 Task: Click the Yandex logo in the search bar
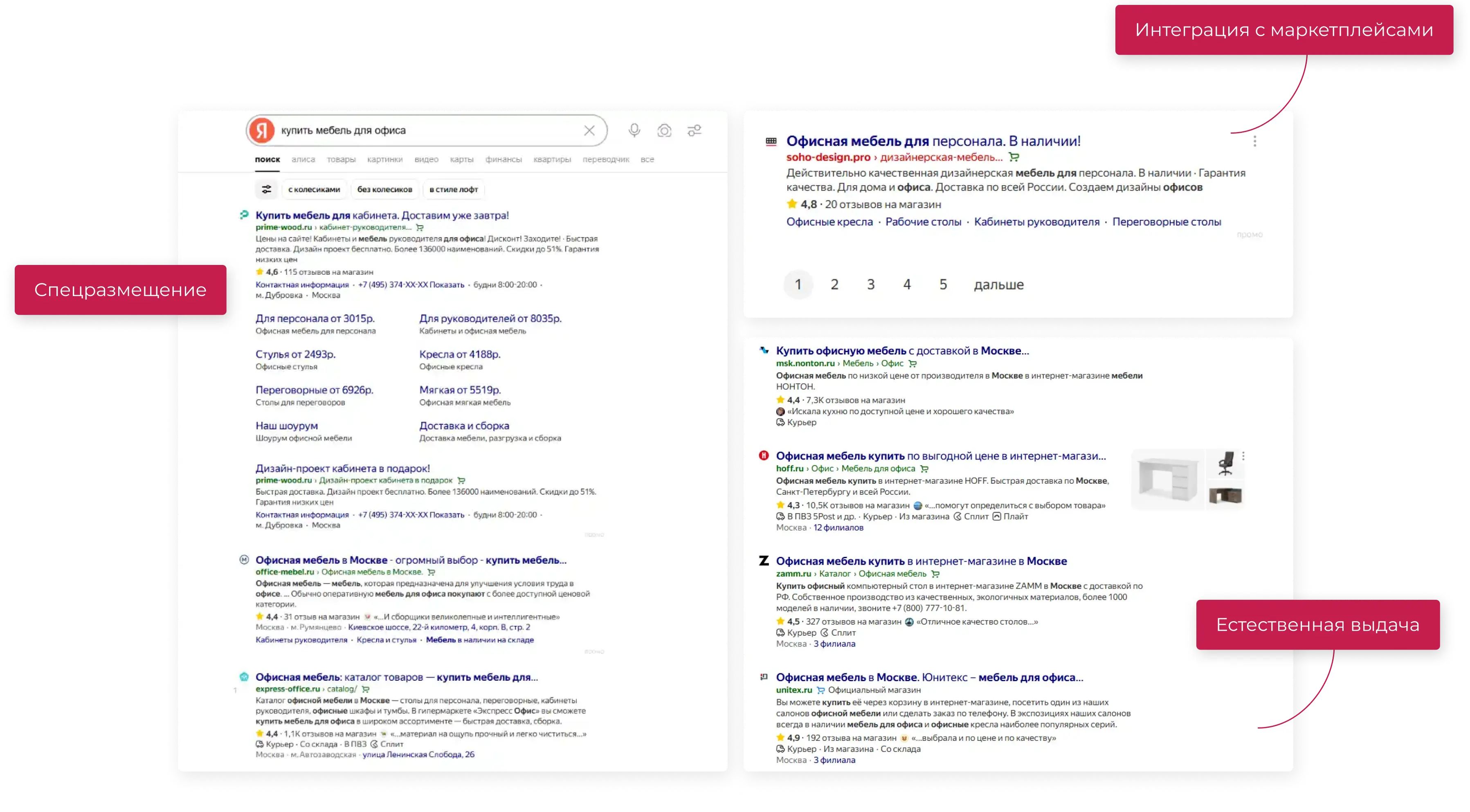click(x=261, y=131)
